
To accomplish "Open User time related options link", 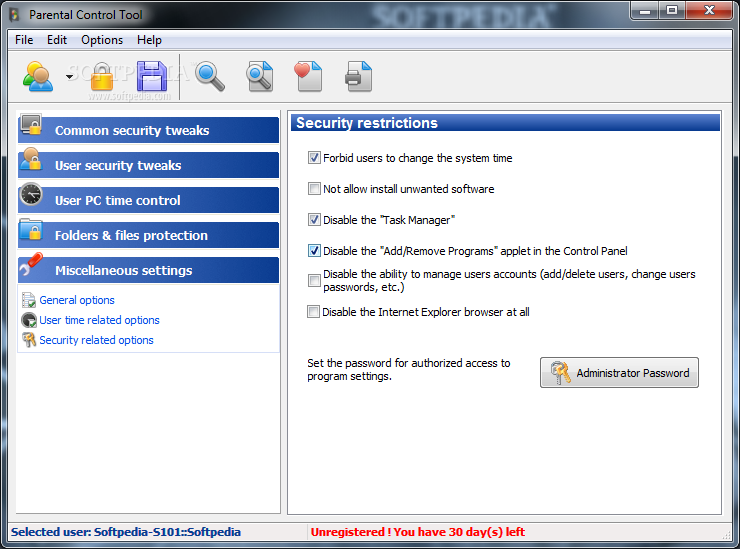I will coord(99,320).
